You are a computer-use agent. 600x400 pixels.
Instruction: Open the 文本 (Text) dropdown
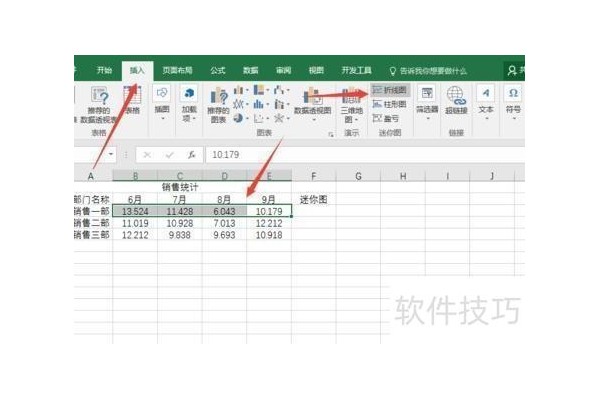[486, 103]
